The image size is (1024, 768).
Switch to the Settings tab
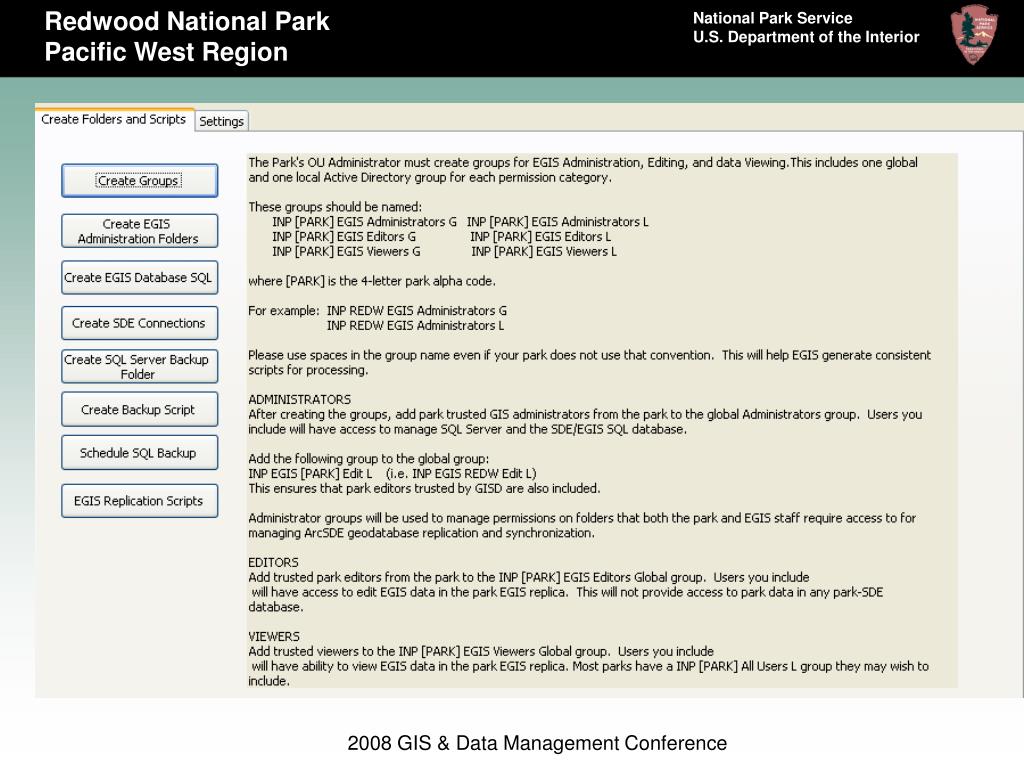(x=221, y=121)
